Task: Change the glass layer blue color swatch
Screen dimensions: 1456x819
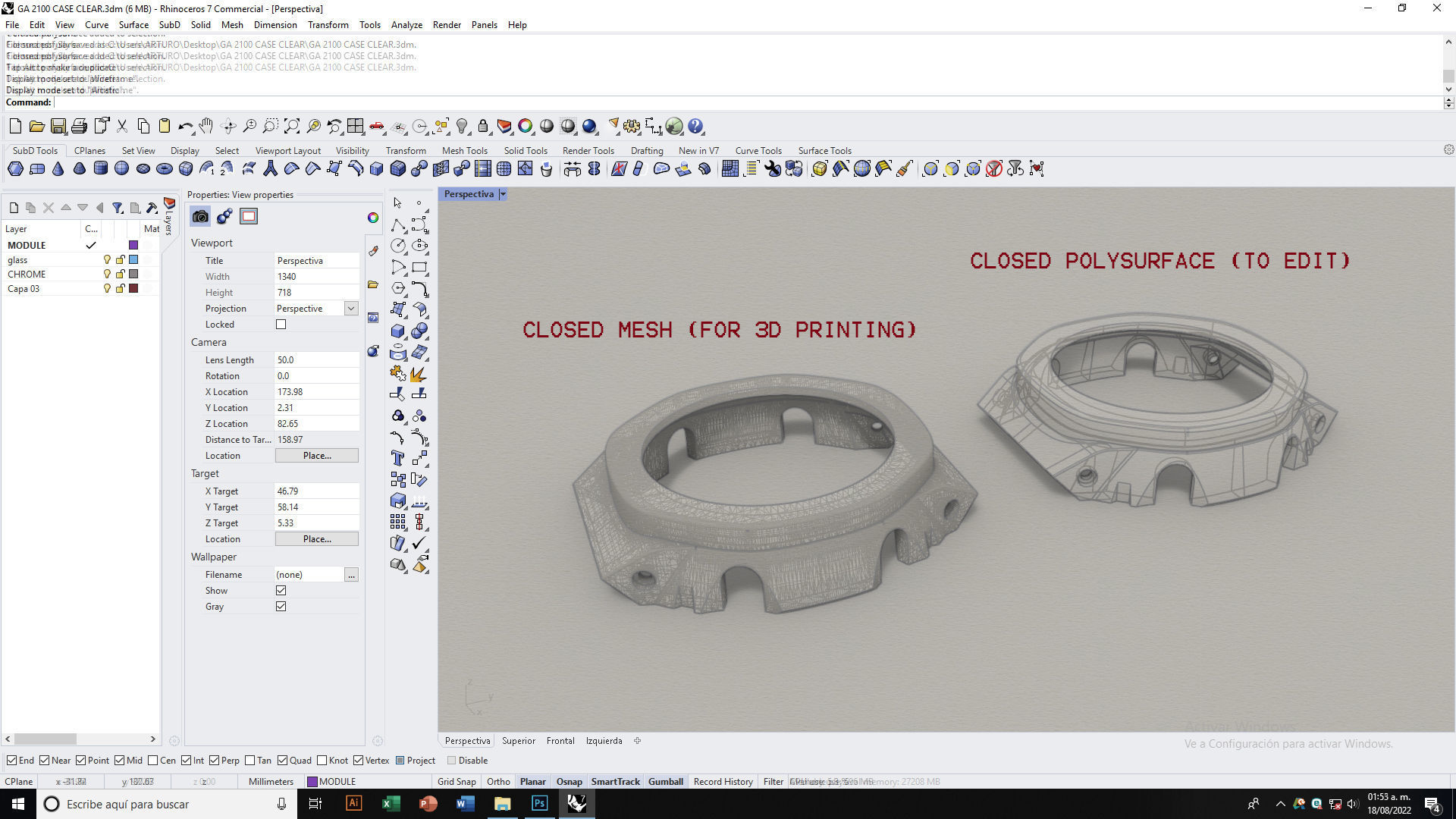Action: point(133,260)
